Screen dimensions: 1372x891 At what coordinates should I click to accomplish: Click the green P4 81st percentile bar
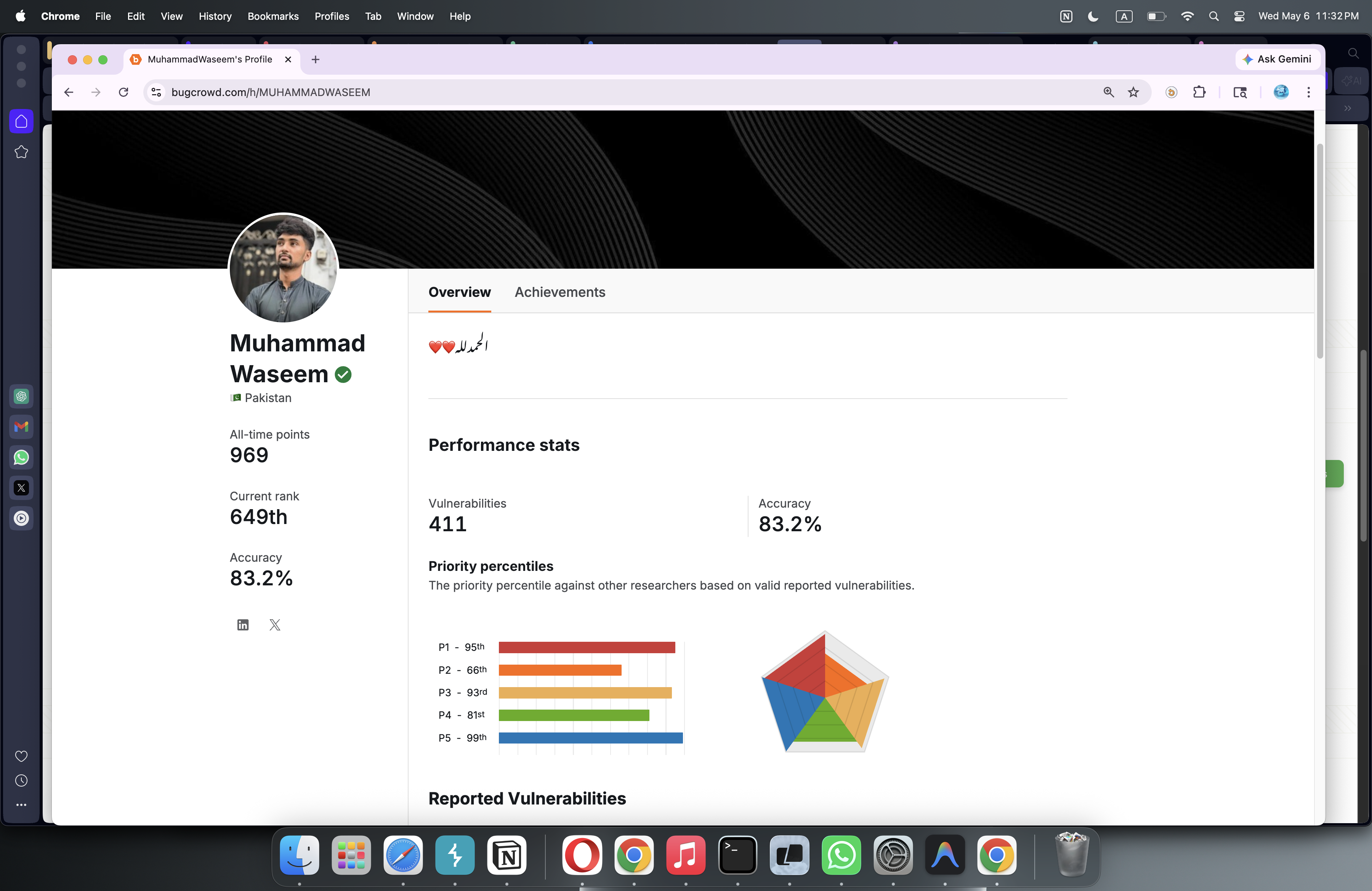coord(574,715)
